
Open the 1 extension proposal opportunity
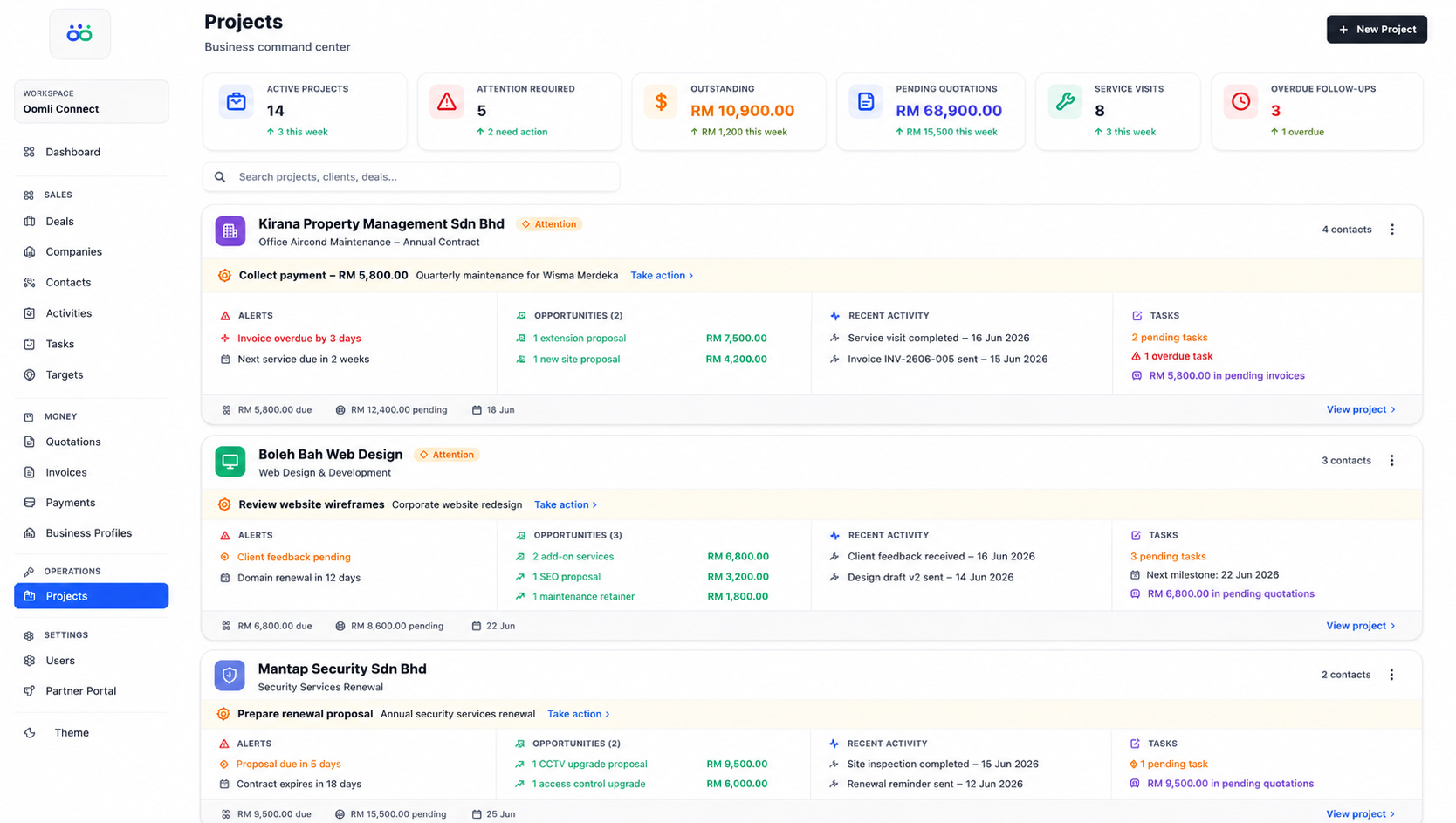pos(580,339)
